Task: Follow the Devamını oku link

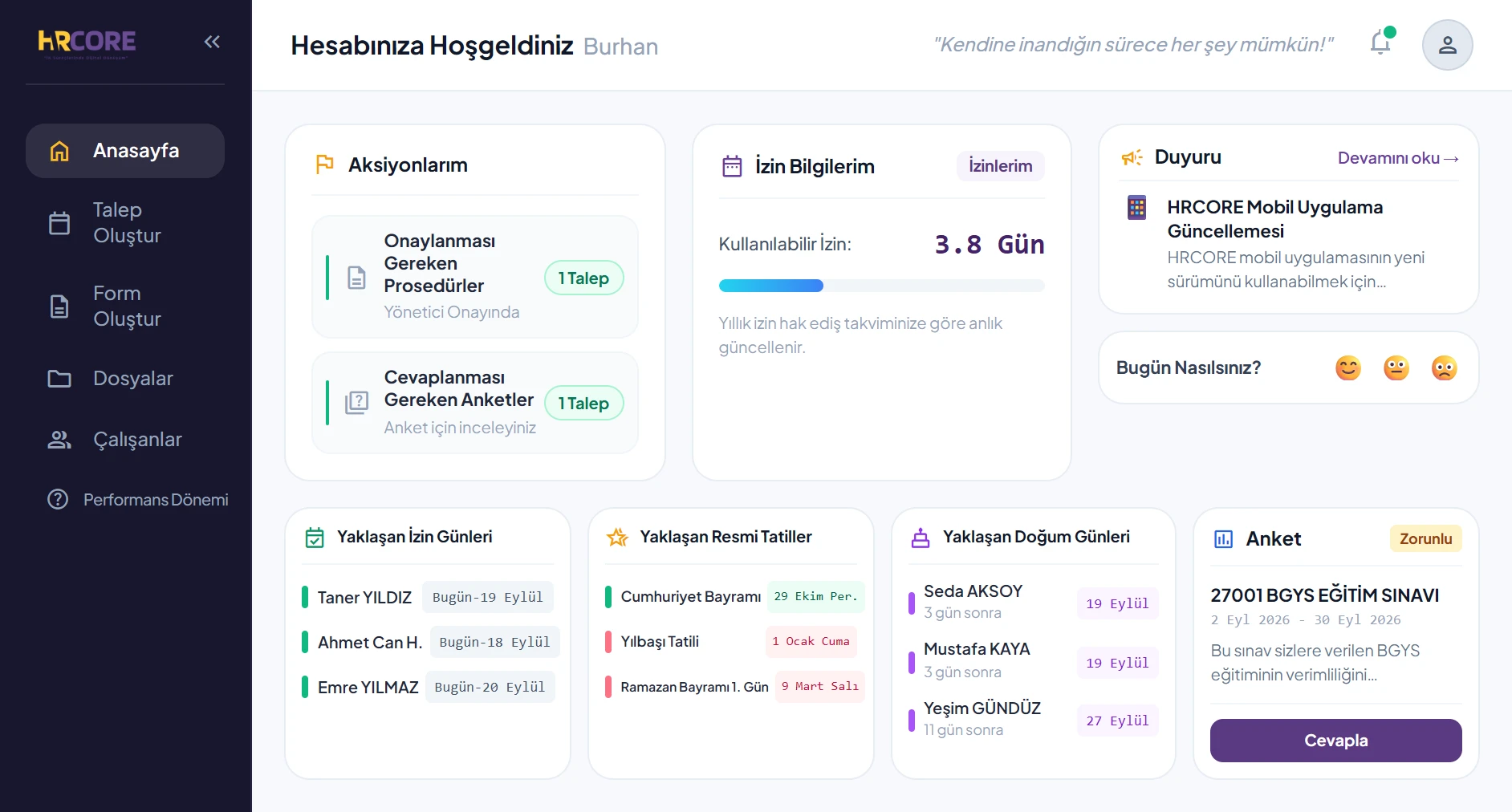Action: 1398,158
